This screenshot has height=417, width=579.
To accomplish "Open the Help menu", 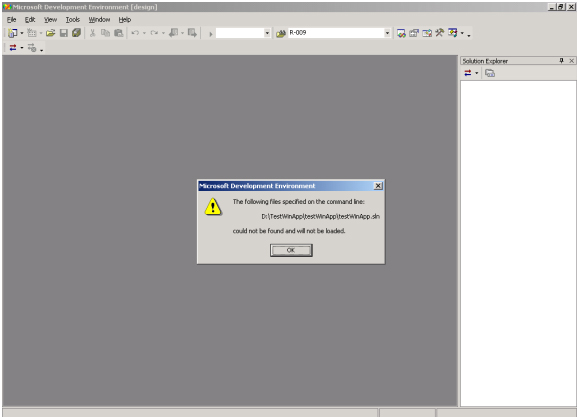I will 124,20.
